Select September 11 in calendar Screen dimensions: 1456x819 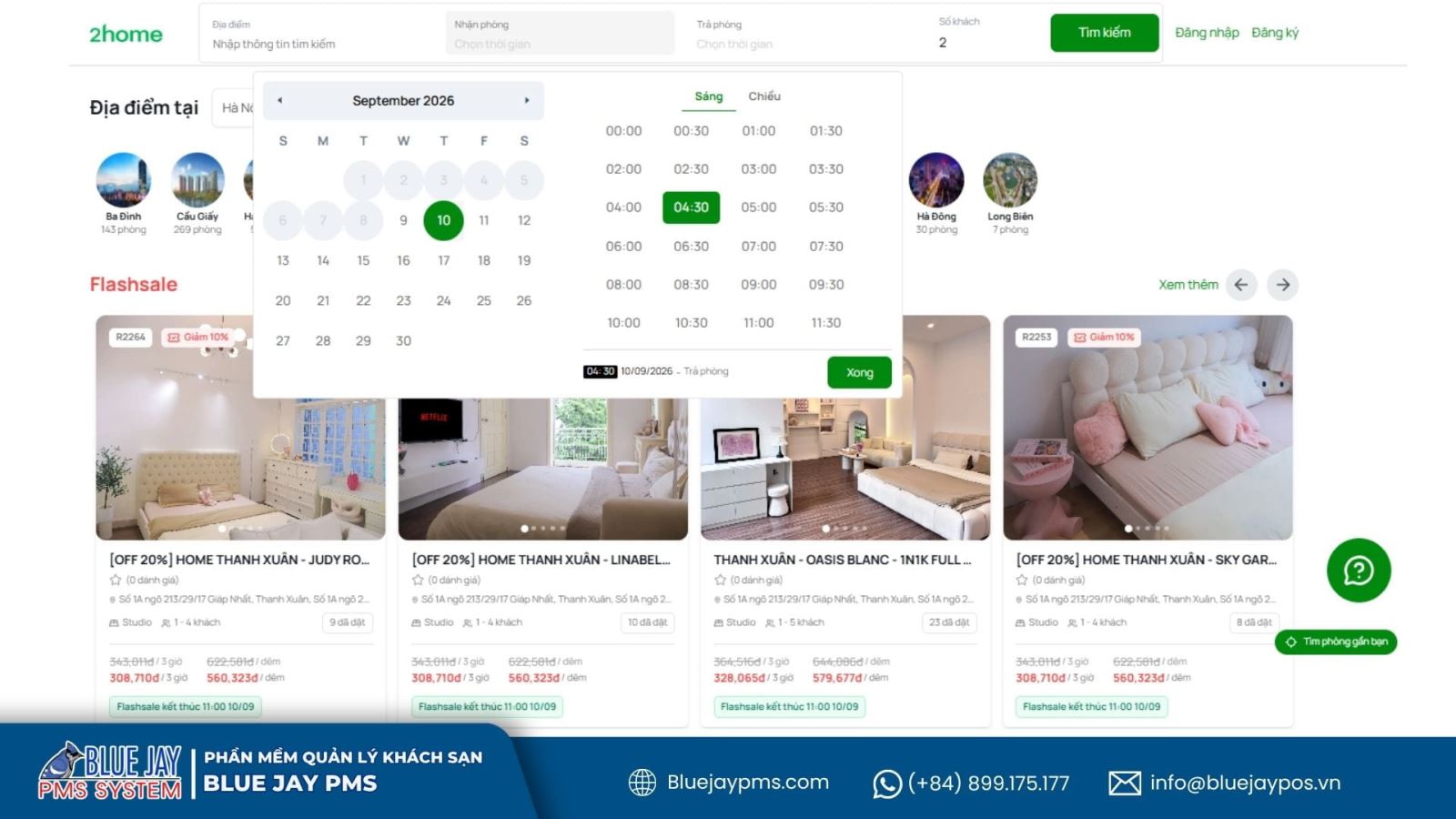click(484, 220)
